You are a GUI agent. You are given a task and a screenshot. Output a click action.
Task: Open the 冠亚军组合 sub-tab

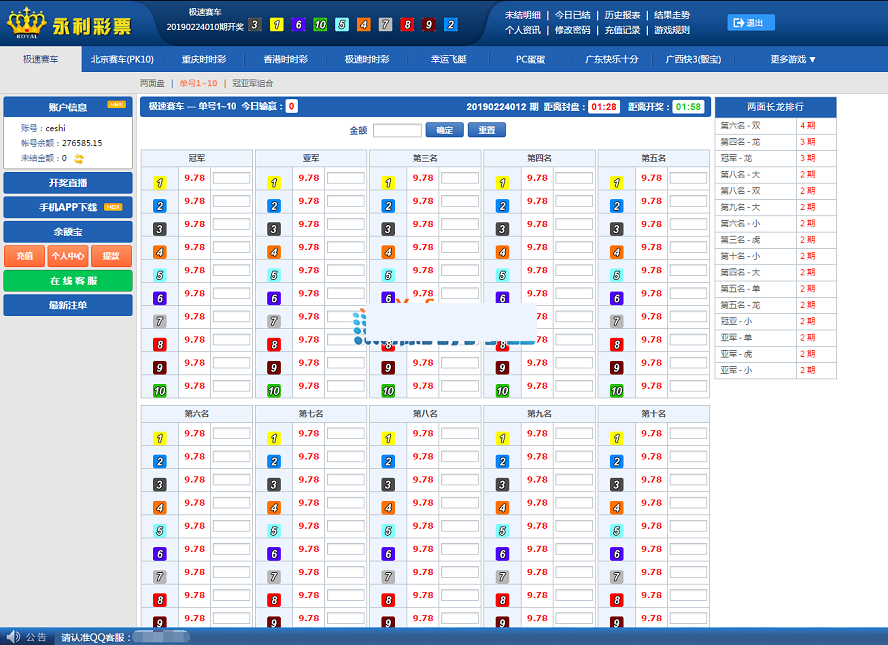(x=253, y=83)
